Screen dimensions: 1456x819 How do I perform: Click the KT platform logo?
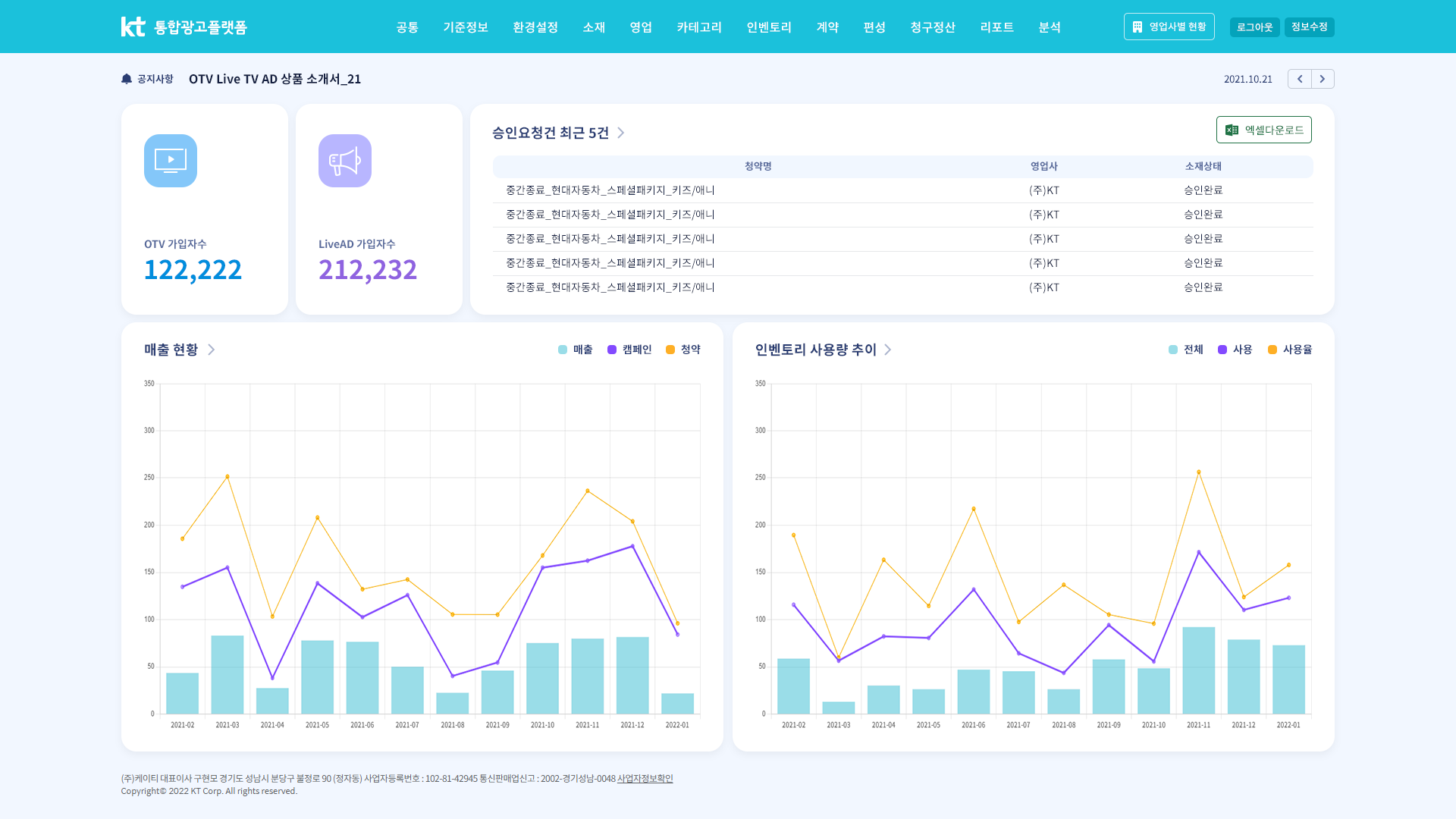point(184,27)
